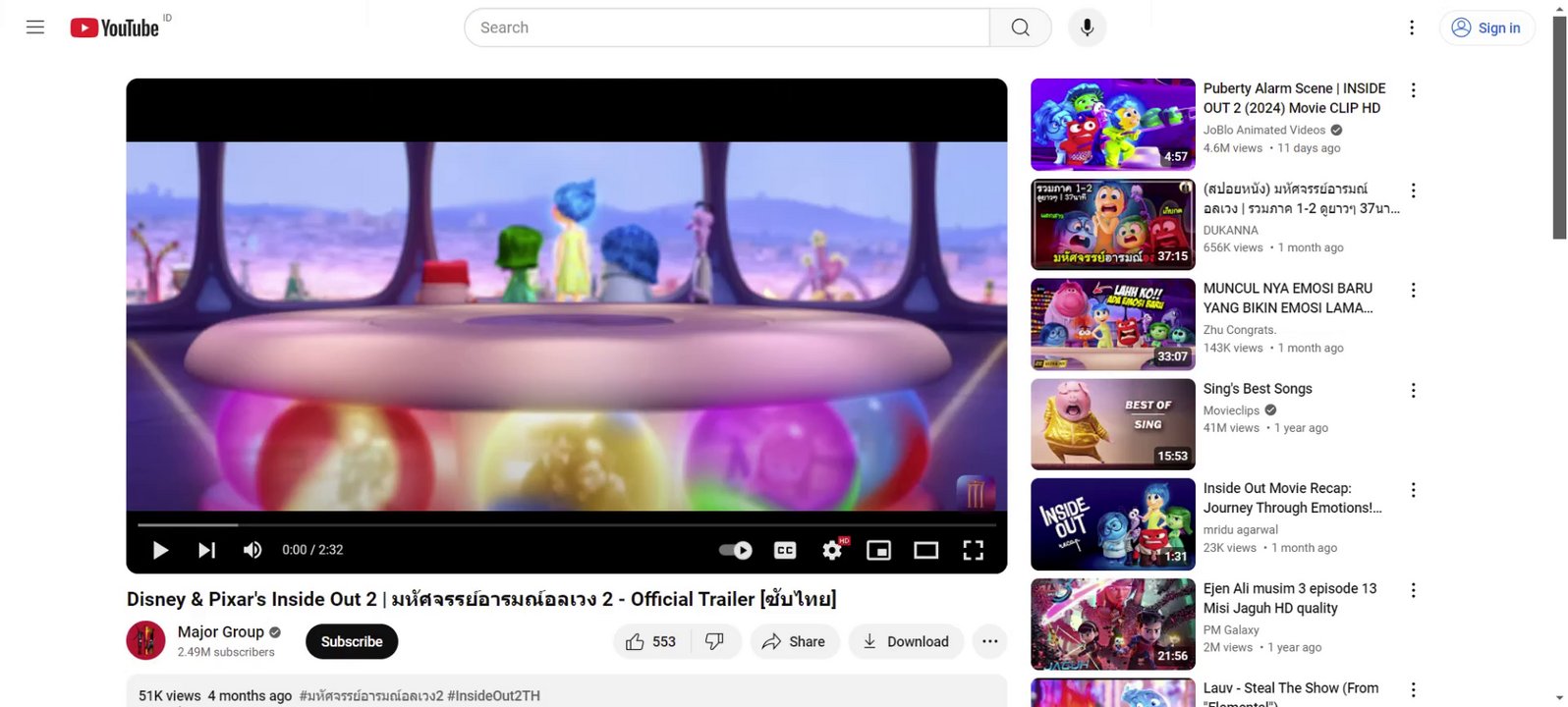Viewport: 1568px width, 707px height.
Task: Open Movieclips channel name
Action: [x=1231, y=410]
